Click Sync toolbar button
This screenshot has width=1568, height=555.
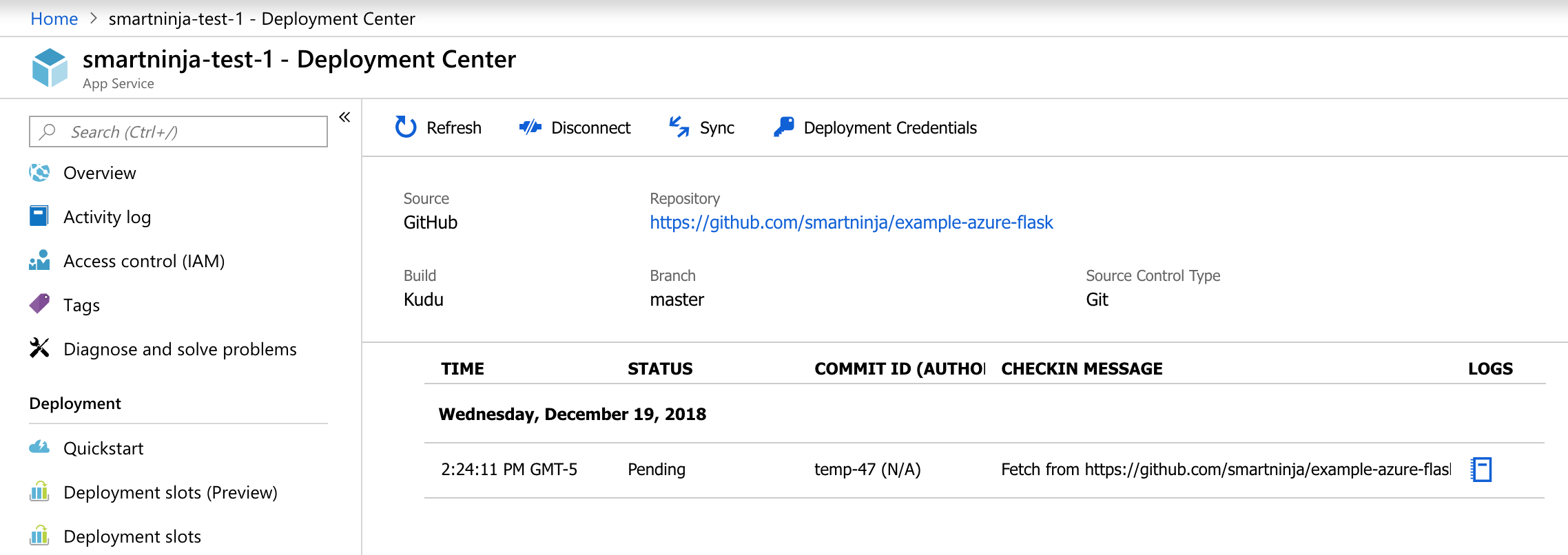click(717, 128)
